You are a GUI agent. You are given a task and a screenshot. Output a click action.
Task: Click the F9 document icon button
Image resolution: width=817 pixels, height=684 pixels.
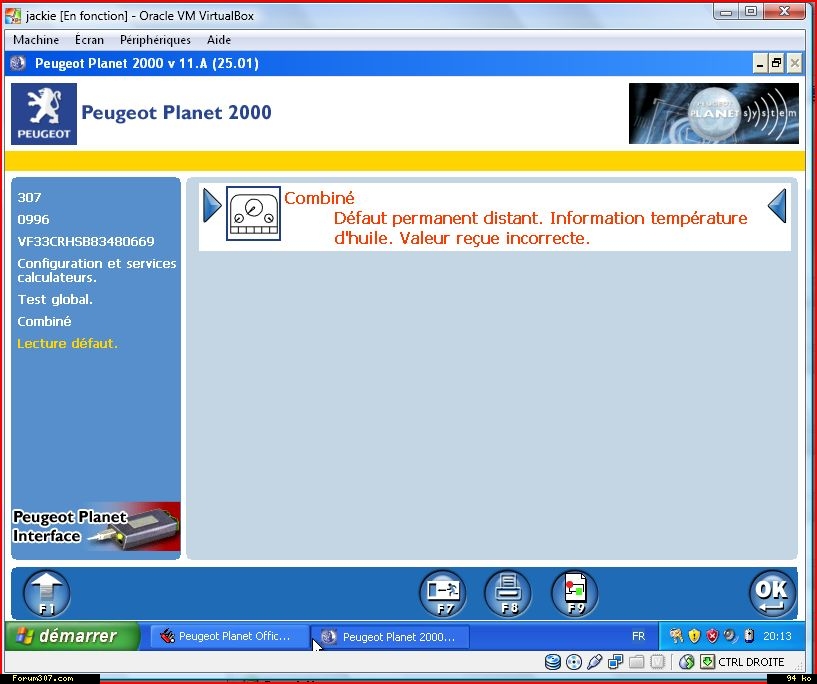[575, 593]
